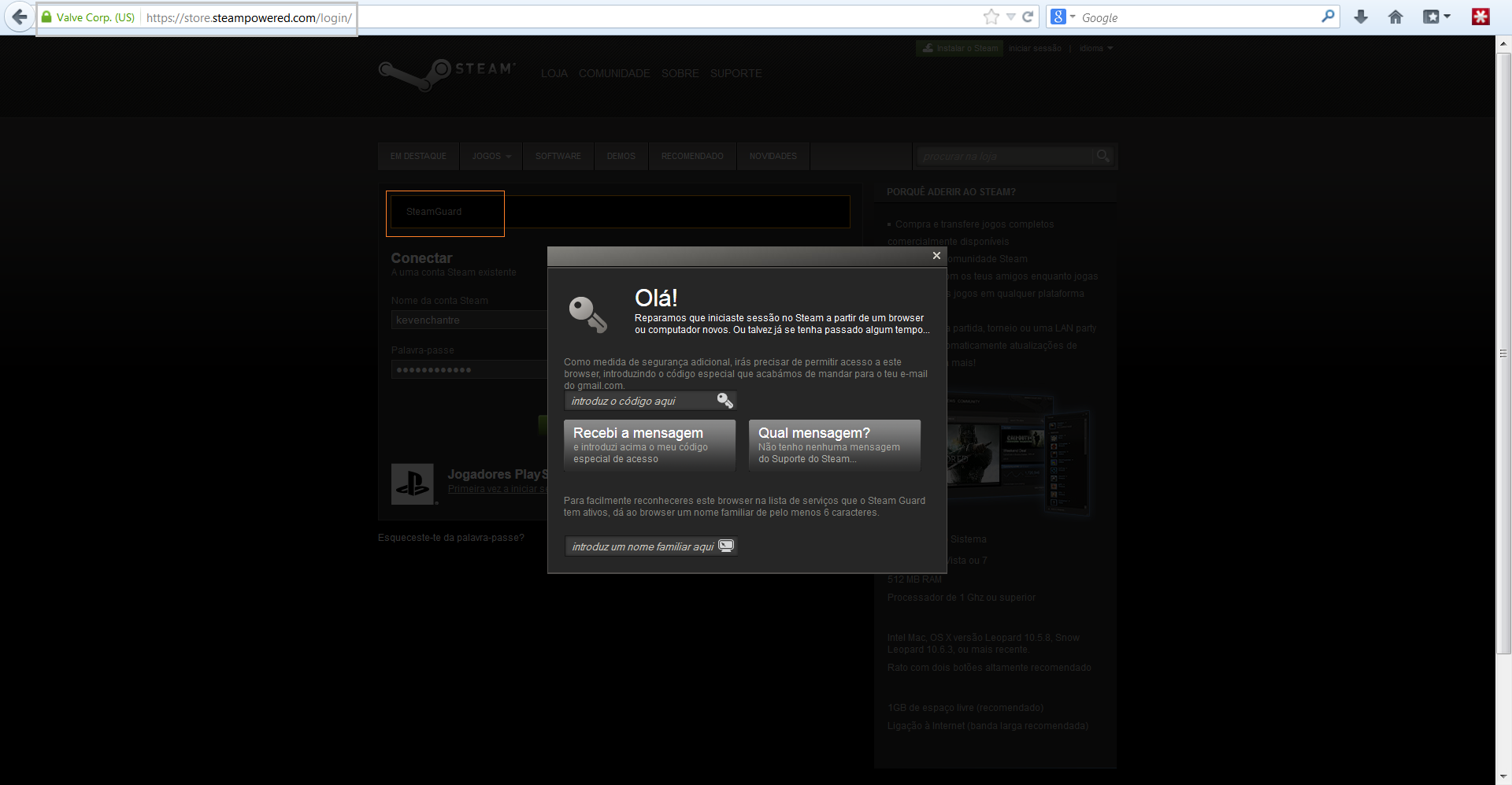Click the red add-on icon in toolbar
The width and height of the screenshot is (1512, 785).
[1480, 17]
